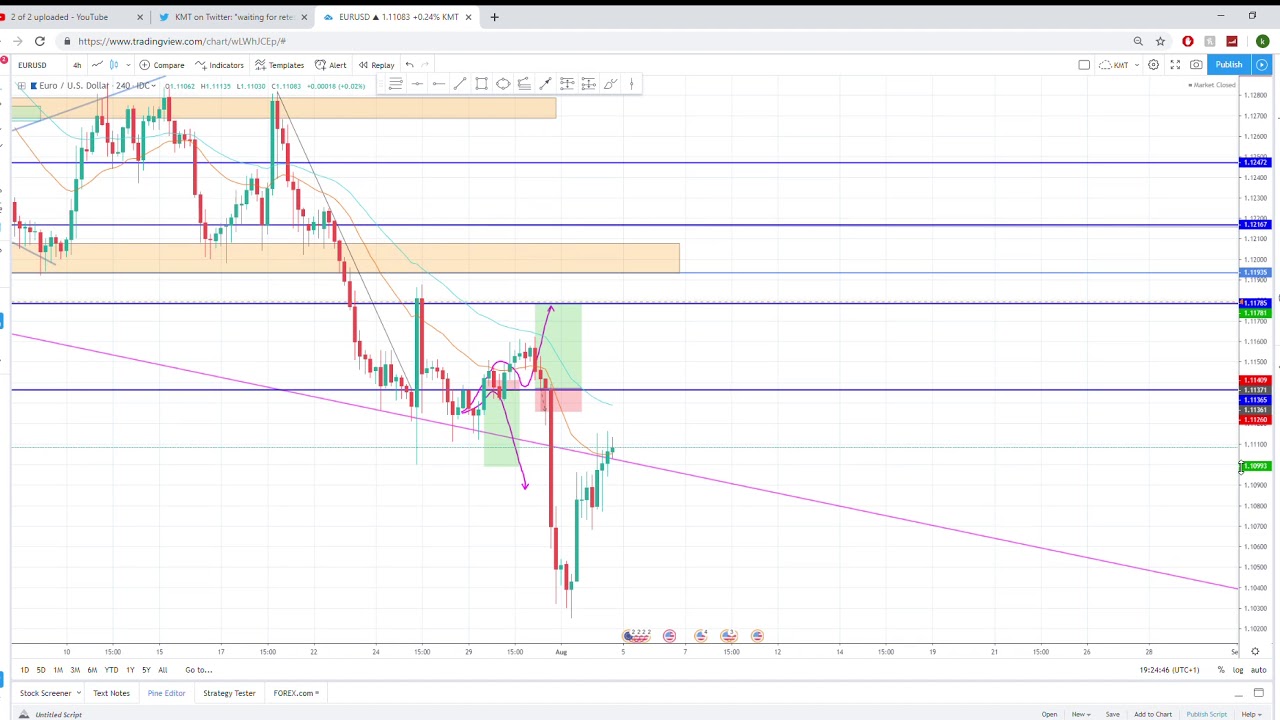Open chart settings gear at axis corner
Image resolution: width=1280 pixels, height=720 pixels.
click(x=1255, y=652)
